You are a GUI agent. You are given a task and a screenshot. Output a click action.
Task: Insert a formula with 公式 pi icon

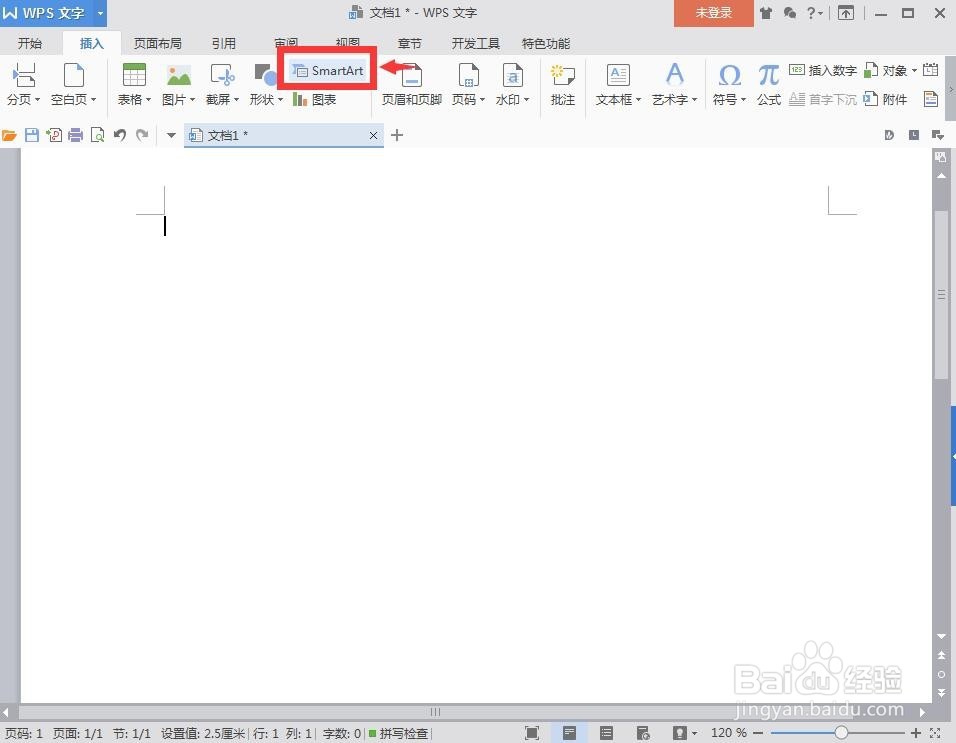[769, 76]
